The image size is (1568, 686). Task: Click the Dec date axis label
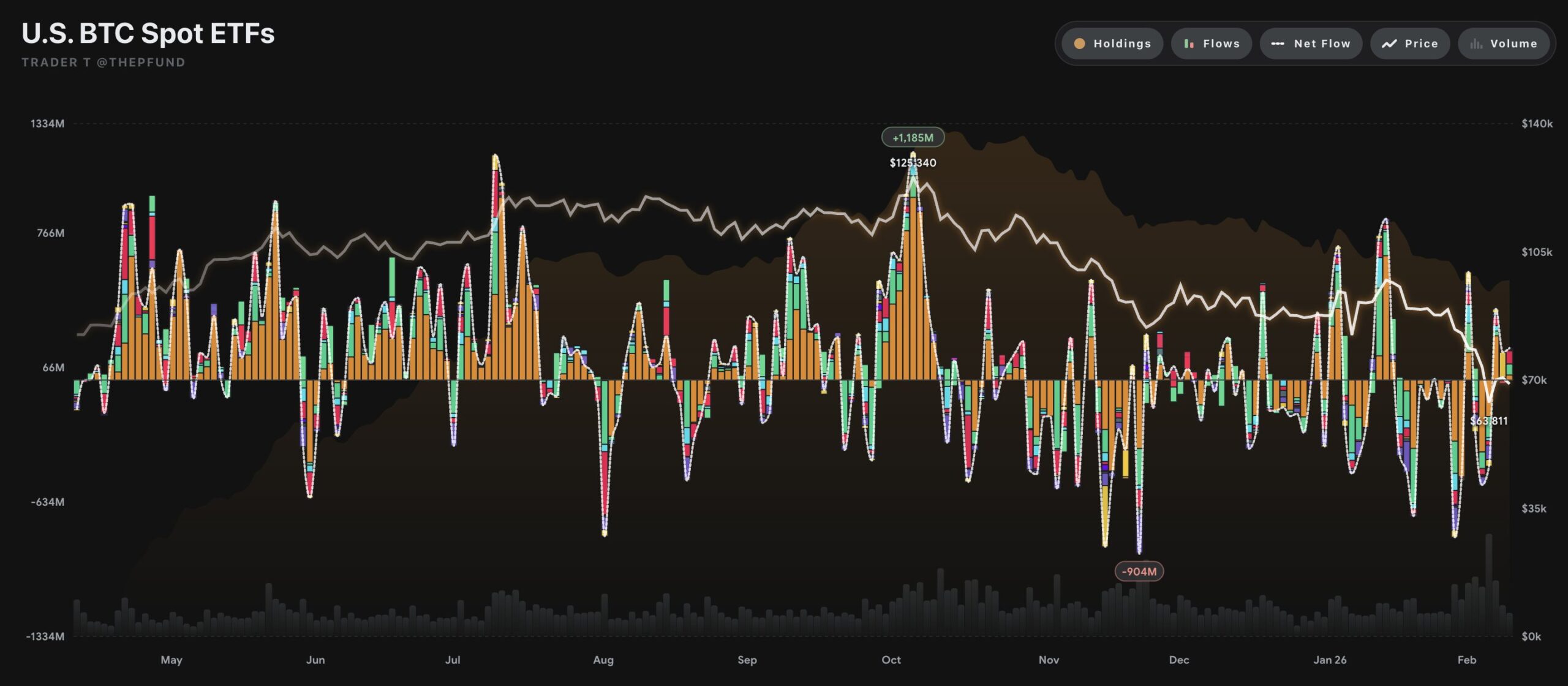pos(1179,660)
